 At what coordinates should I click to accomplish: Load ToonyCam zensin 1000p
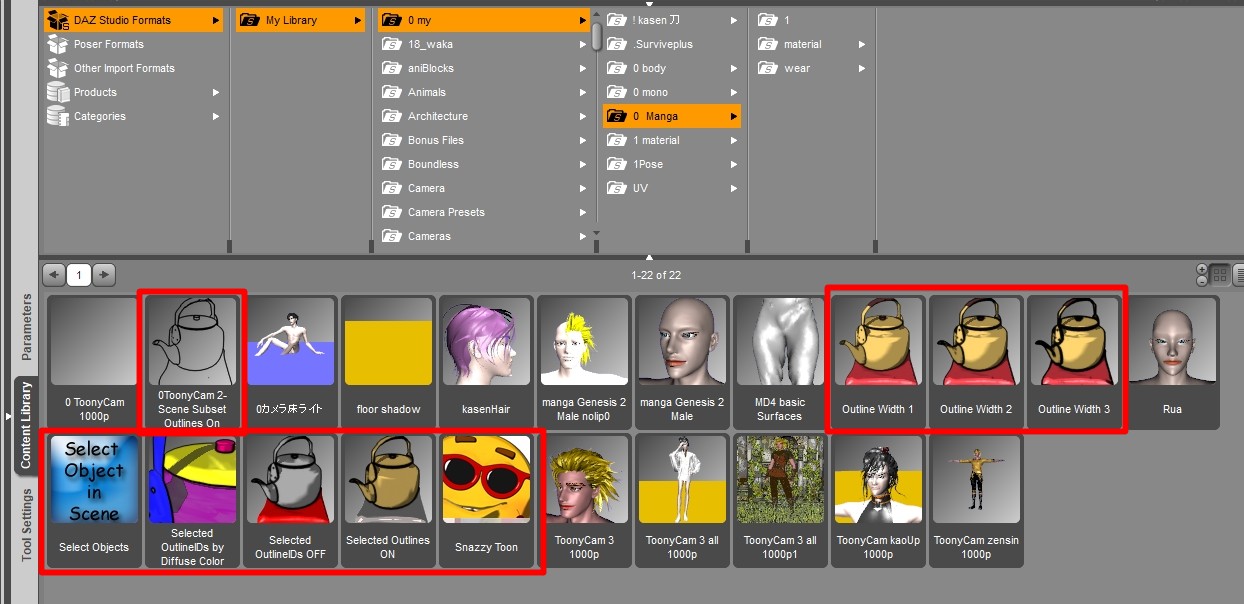tap(976, 501)
